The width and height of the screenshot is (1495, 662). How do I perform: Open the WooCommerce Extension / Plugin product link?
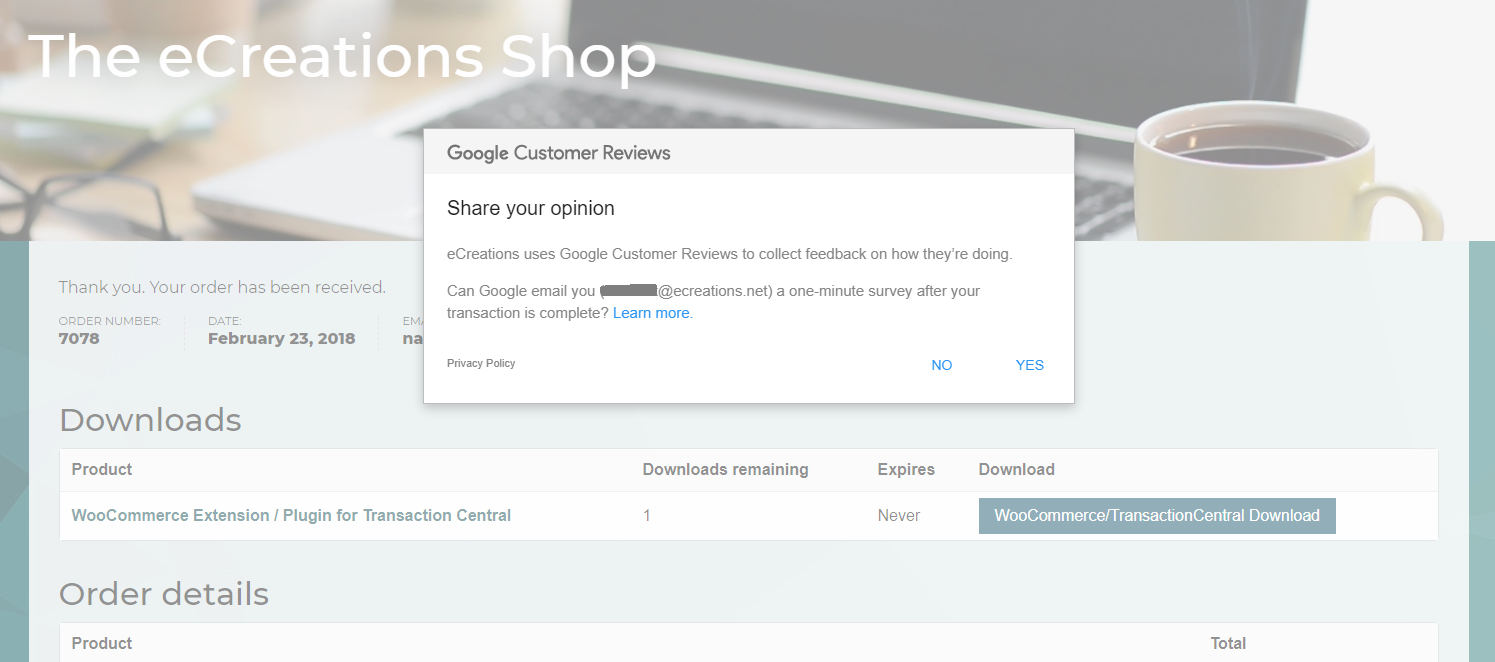pyautogui.click(x=291, y=516)
